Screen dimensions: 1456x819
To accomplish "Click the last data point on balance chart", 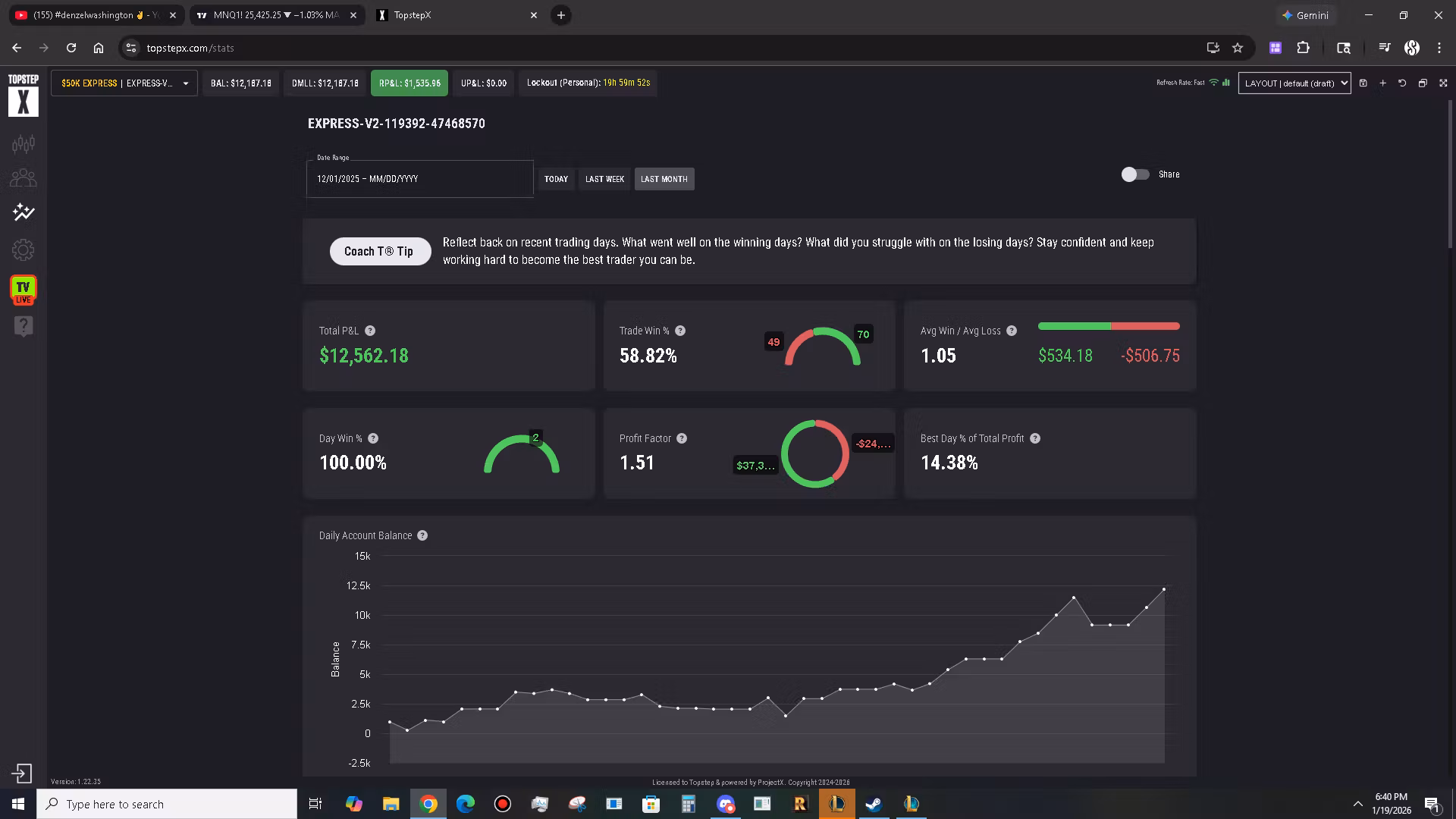I will [x=1164, y=589].
